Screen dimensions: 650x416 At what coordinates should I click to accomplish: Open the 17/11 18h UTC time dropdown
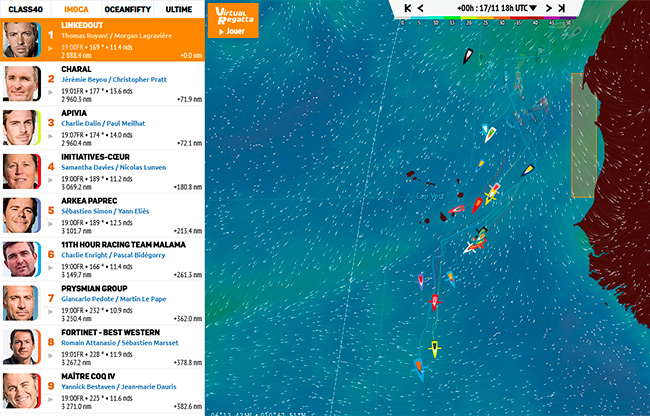coord(497,8)
